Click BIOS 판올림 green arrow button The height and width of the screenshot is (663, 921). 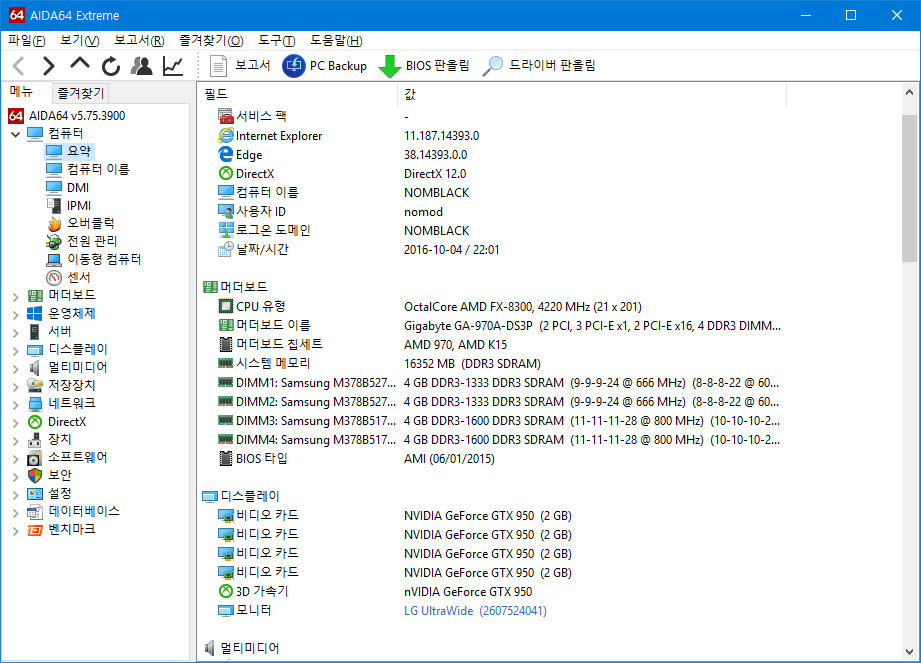pyautogui.click(x=423, y=66)
